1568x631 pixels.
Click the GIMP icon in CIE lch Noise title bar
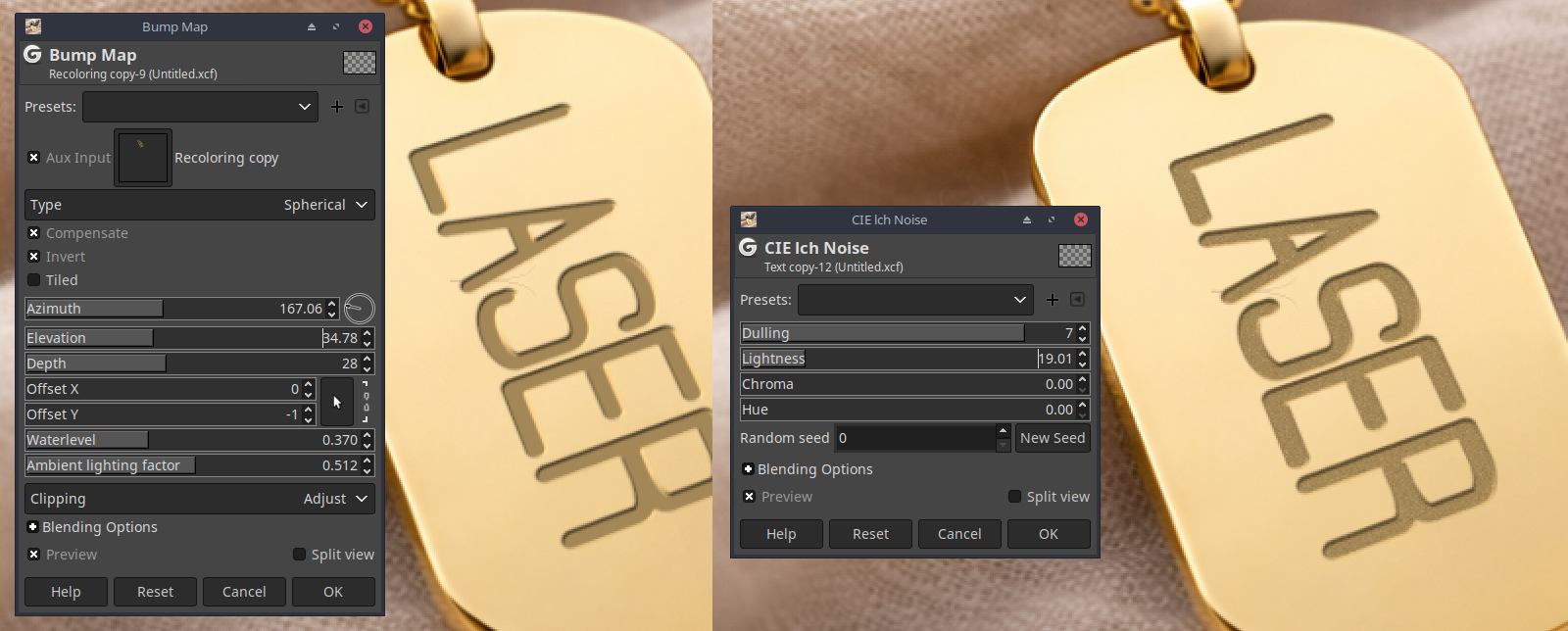(x=749, y=219)
